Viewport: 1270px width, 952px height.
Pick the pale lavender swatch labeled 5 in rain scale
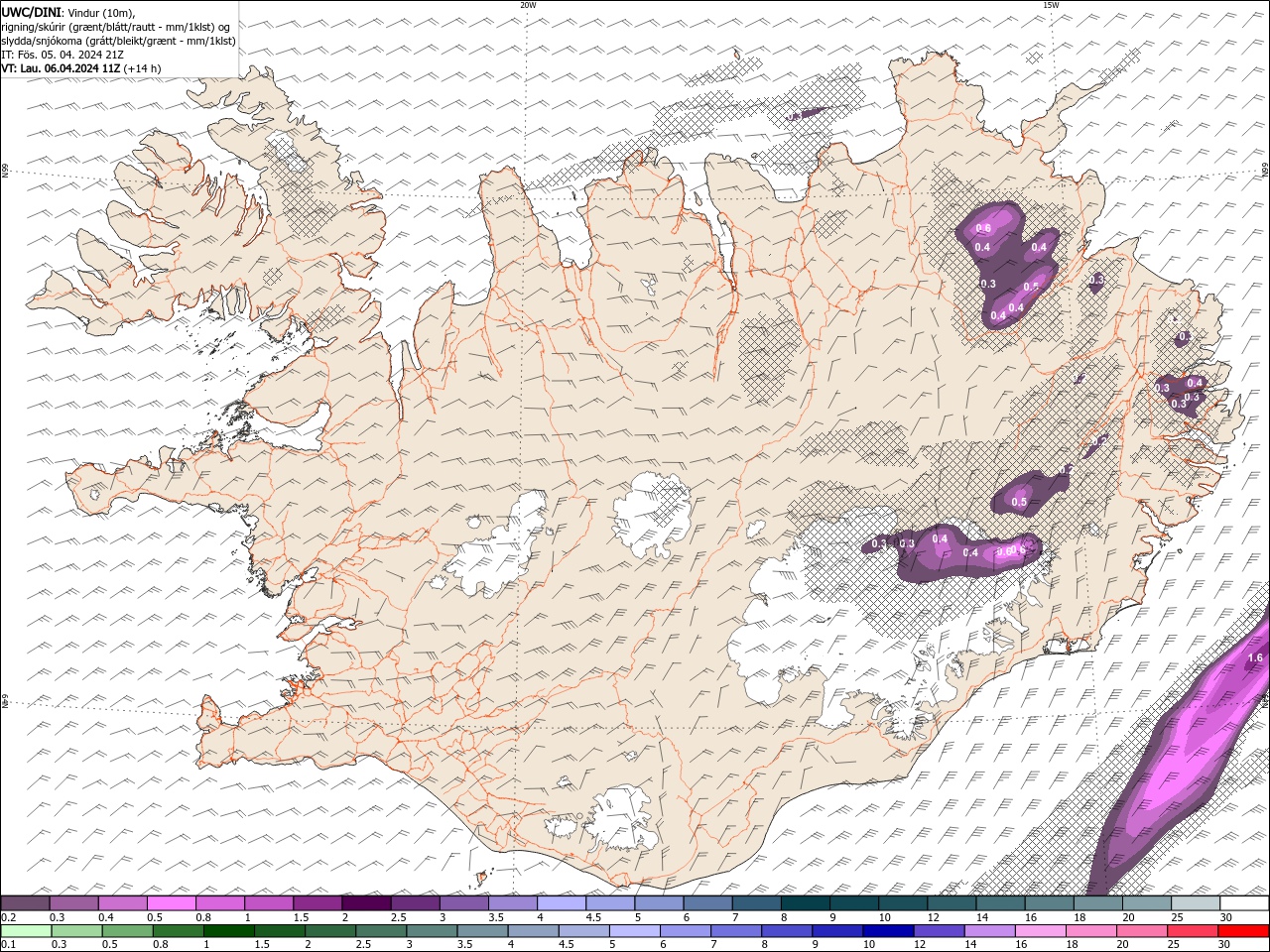pos(634,931)
